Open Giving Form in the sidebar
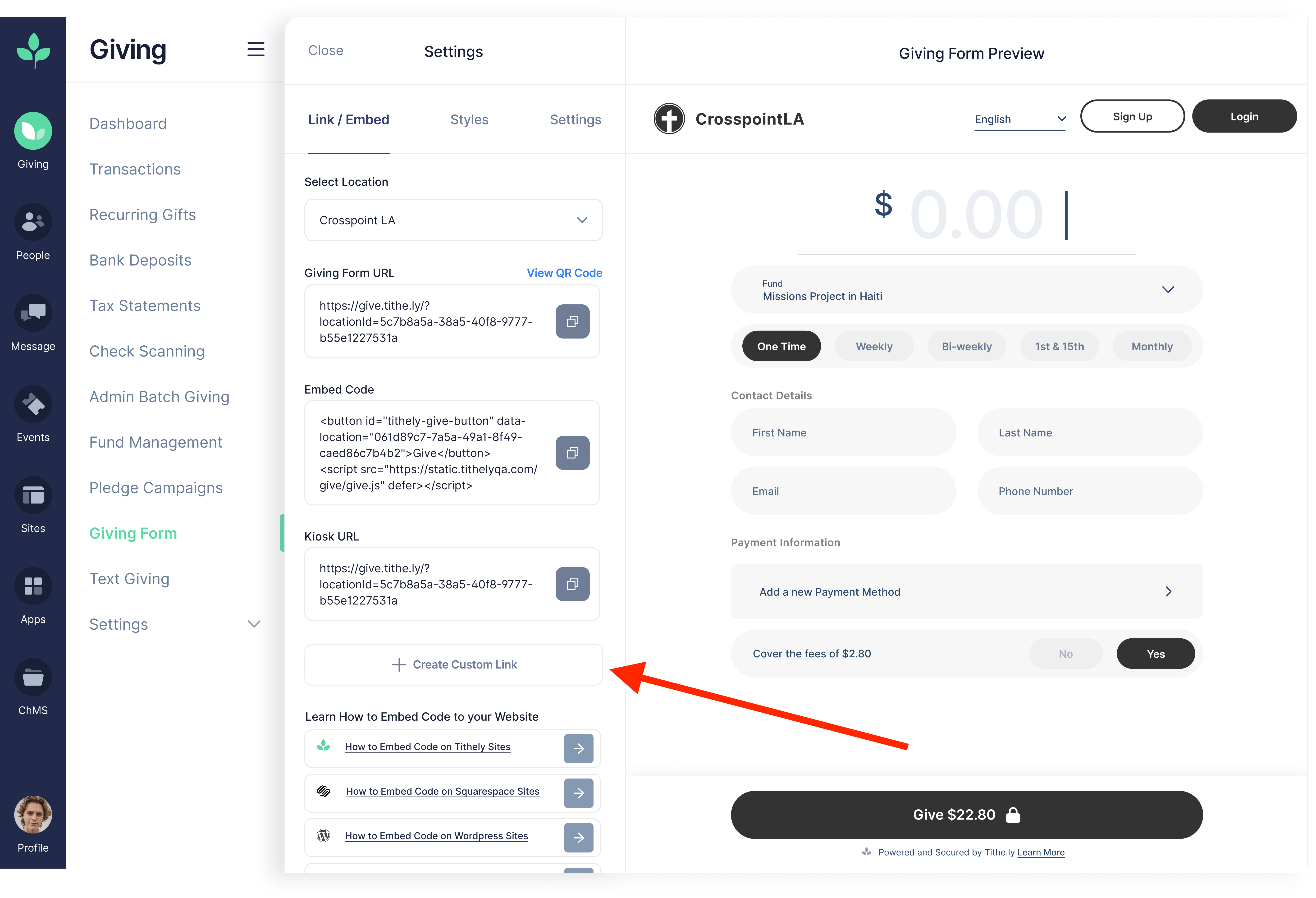This screenshot has height=898, width=1316. tap(133, 534)
